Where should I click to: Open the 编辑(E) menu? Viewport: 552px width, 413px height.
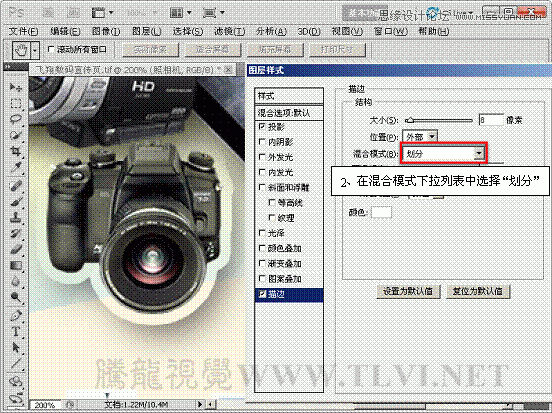point(65,31)
